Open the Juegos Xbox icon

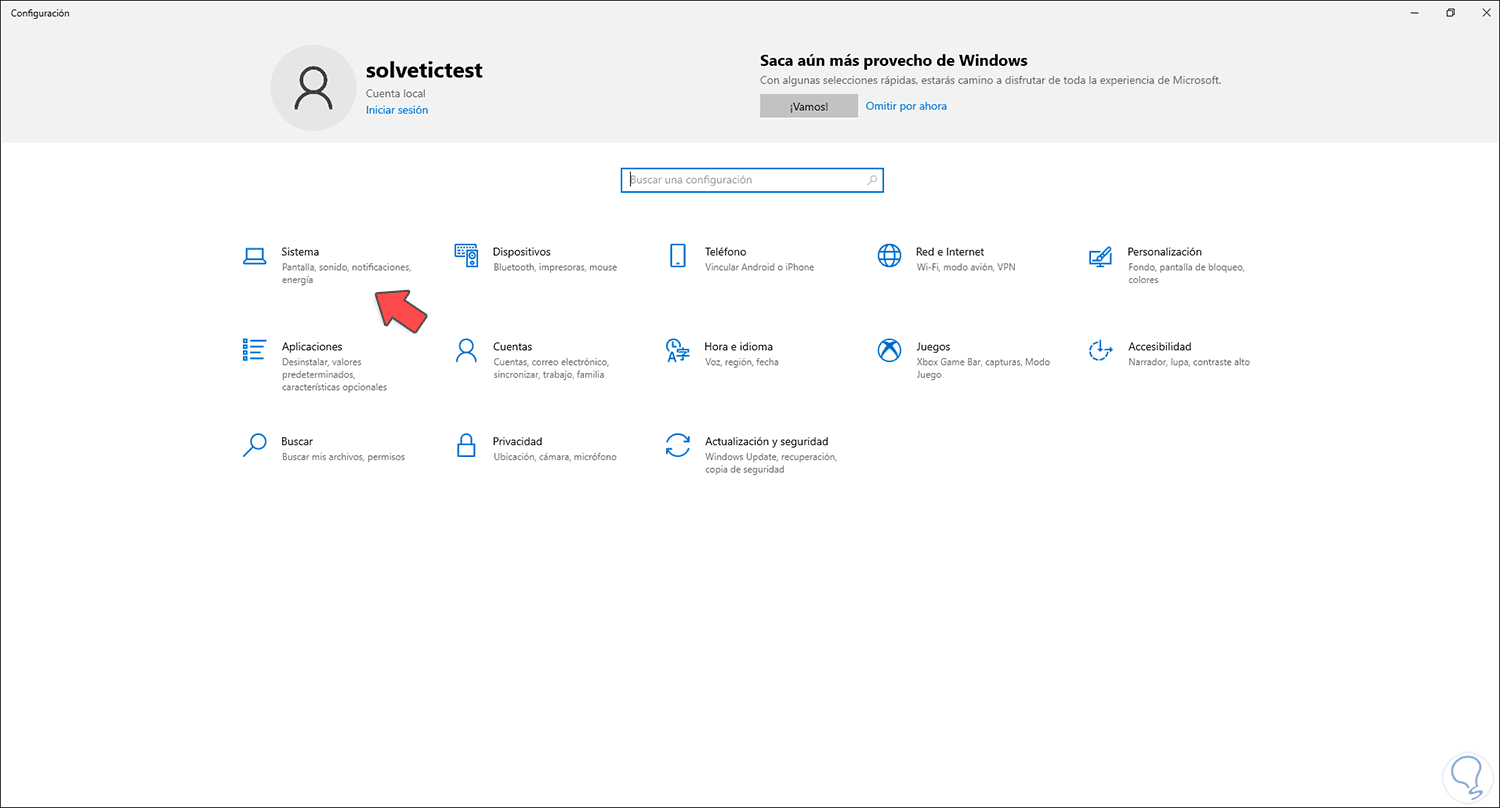(889, 350)
